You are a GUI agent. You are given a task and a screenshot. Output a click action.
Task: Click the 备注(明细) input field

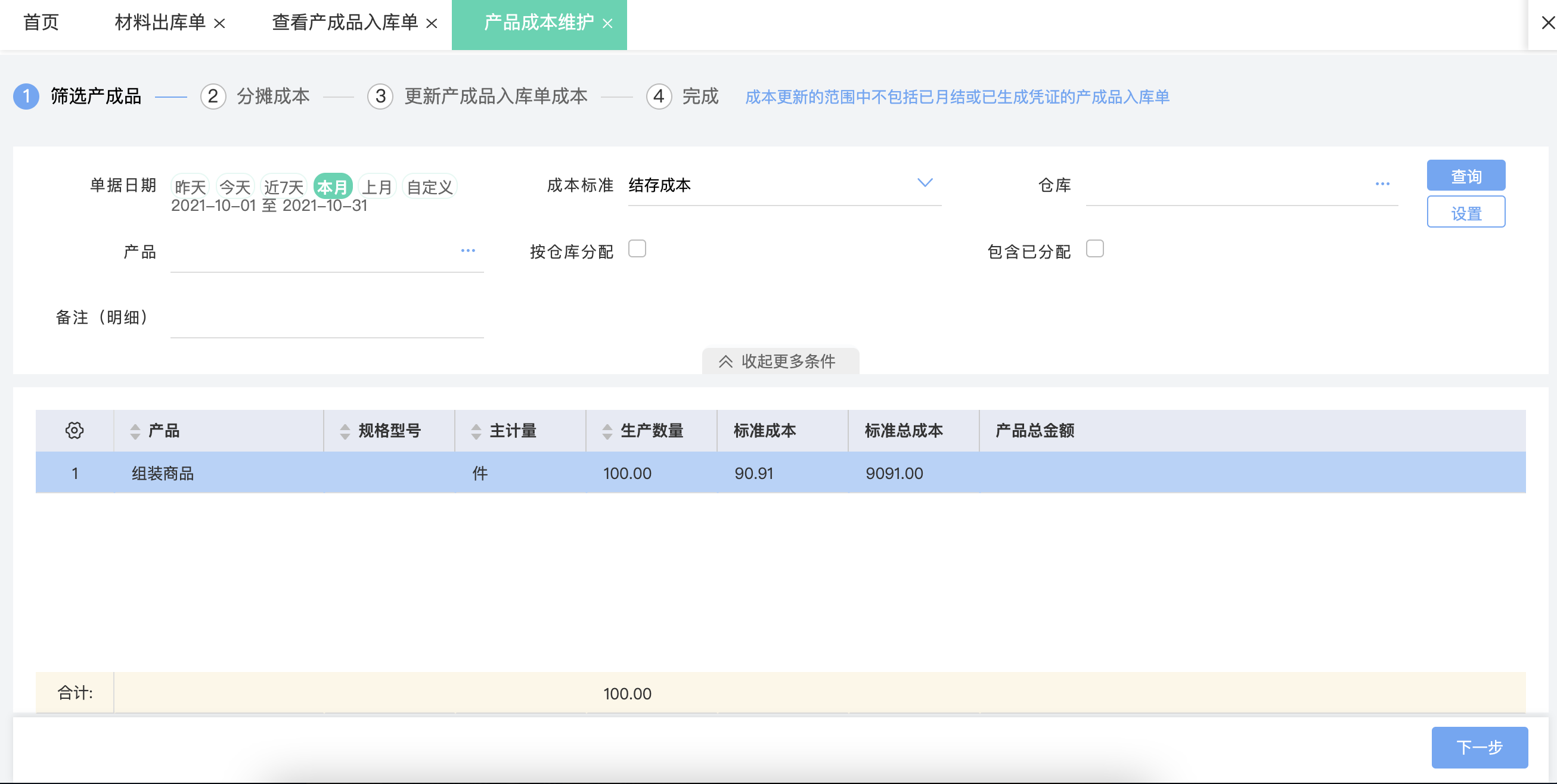[x=327, y=318]
